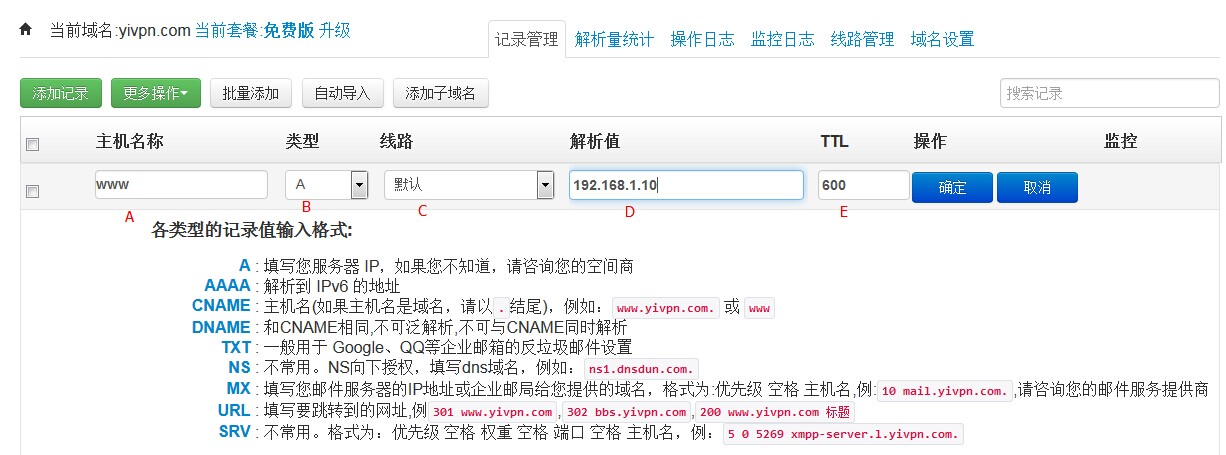The width and height of the screenshot is (1226, 455).
Task: Confirm the record with the 确定 button
Action: tap(953, 187)
